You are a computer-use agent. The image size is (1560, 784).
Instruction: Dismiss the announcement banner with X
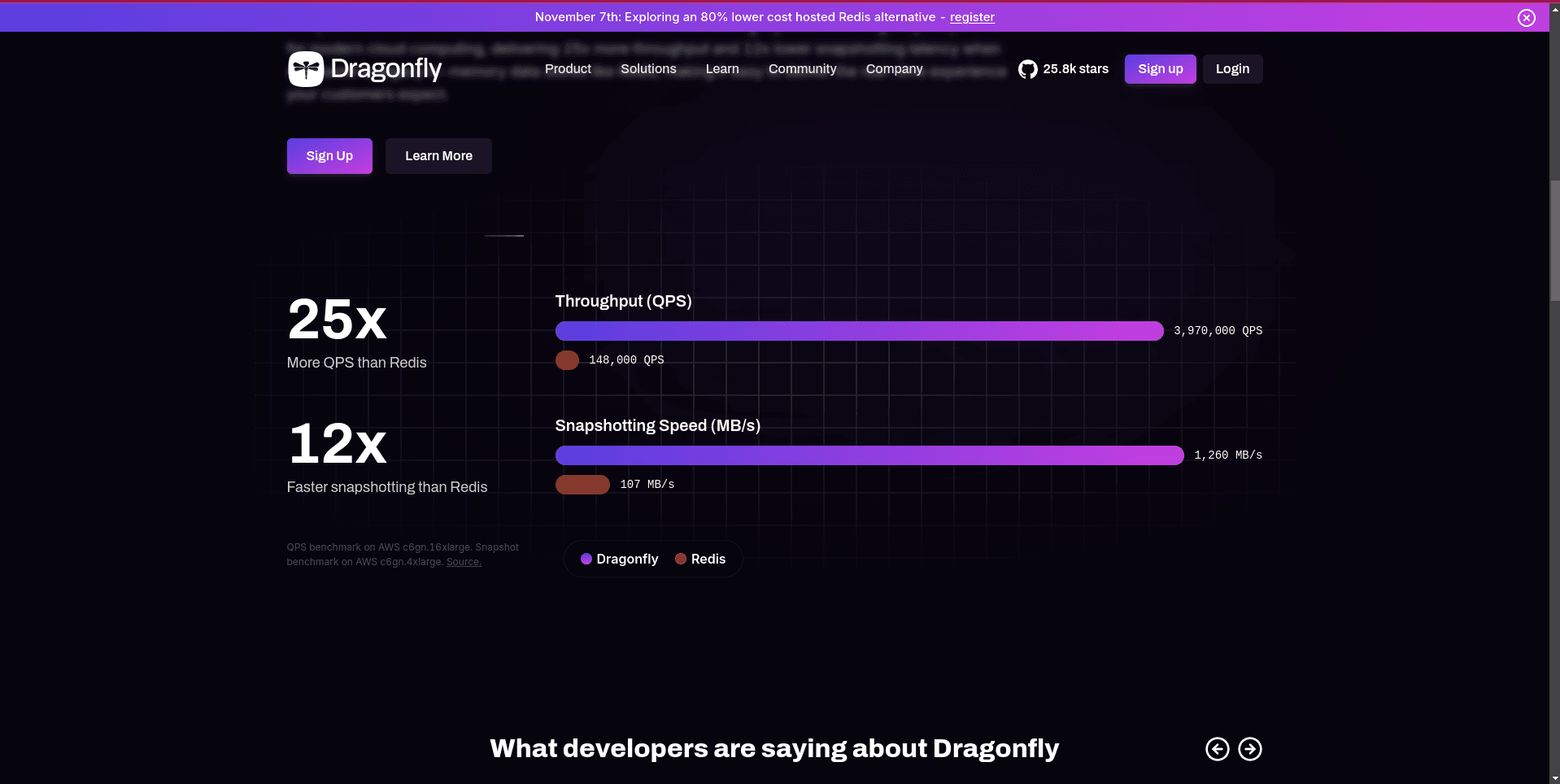[1527, 18]
